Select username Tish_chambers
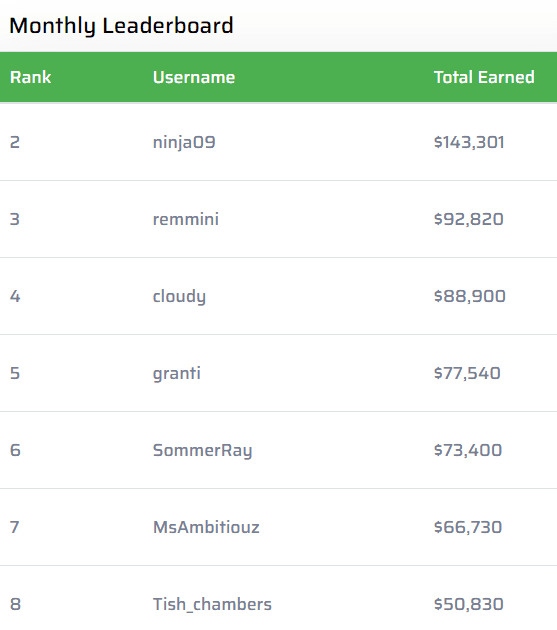This screenshot has width=557, height=630. (212, 604)
